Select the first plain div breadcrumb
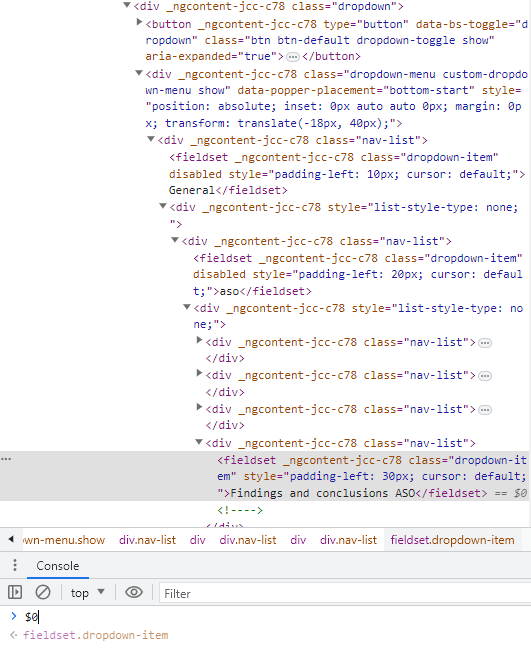The image size is (531, 650). tap(198, 540)
